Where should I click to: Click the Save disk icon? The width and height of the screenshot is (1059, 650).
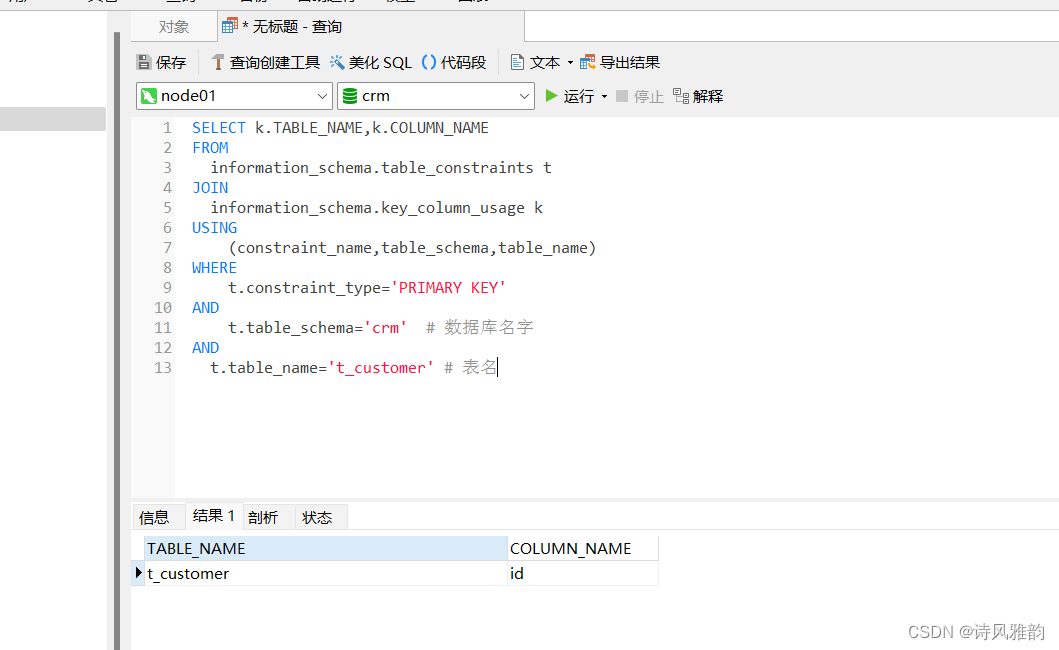(144, 62)
